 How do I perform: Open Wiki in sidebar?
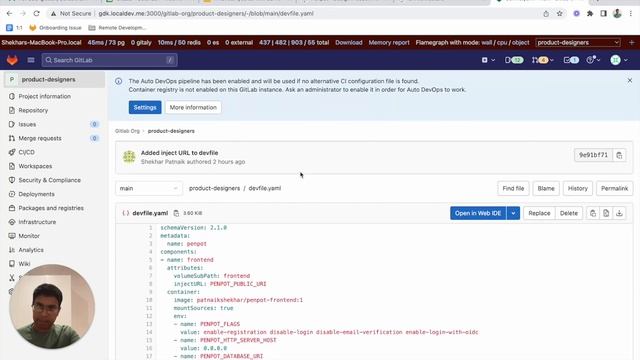click(x=24, y=264)
